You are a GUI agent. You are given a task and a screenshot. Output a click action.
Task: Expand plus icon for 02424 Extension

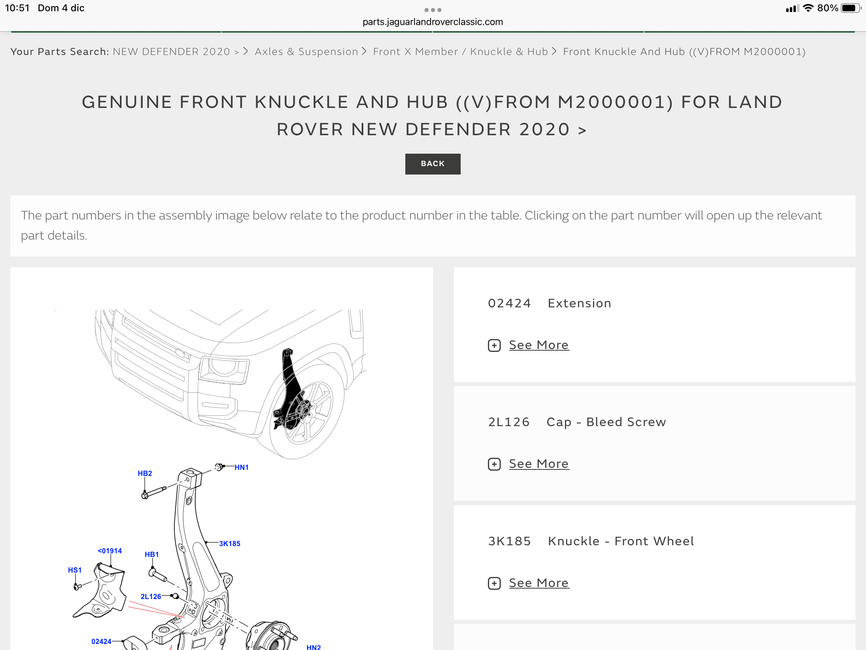point(494,346)
